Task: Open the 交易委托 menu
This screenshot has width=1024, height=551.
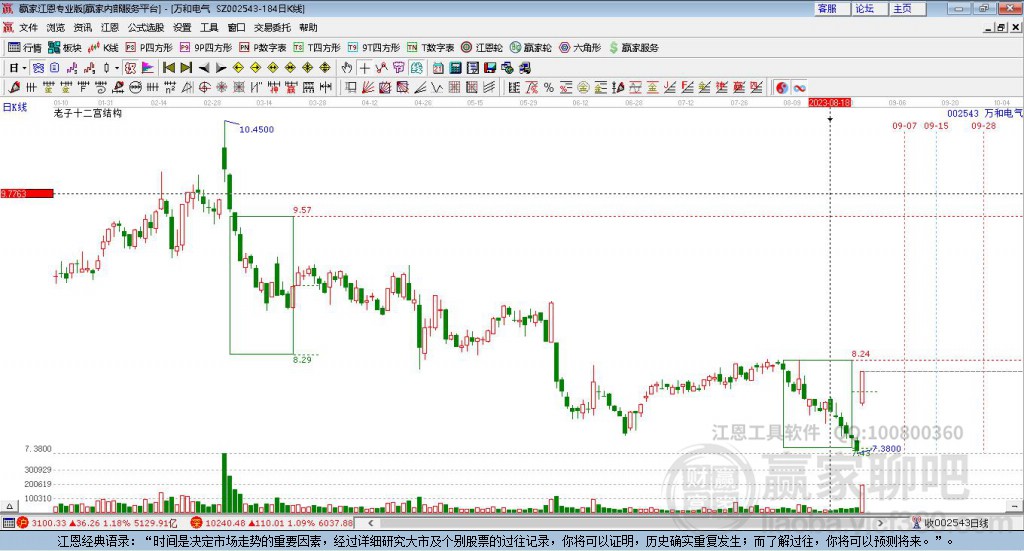Action: [272, 27]
